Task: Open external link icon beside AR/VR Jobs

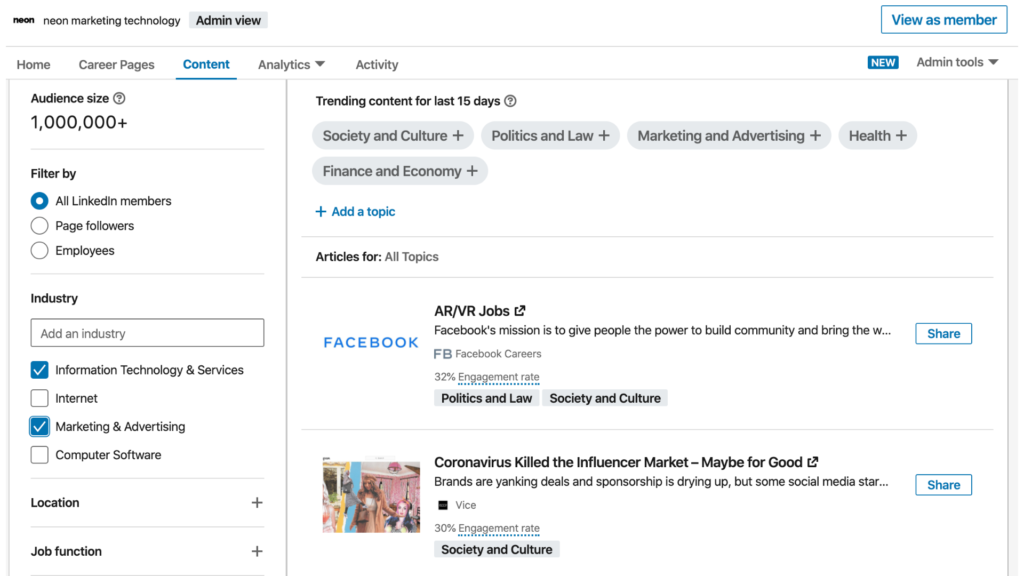Action: click(520, 311)
